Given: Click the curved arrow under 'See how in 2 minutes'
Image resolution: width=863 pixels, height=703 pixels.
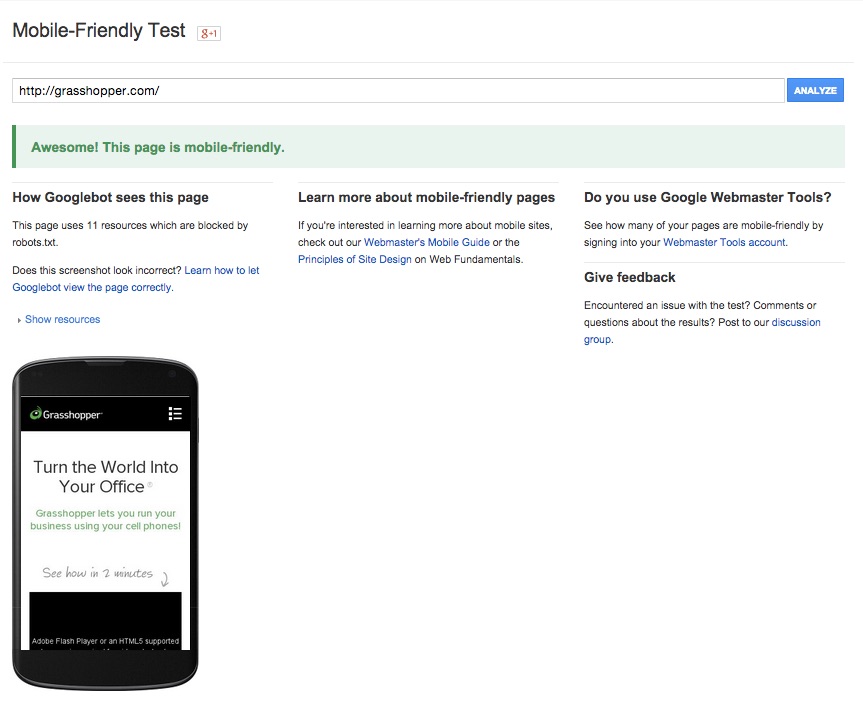Looking at the screenshot, I should click(x=165, y=577).
